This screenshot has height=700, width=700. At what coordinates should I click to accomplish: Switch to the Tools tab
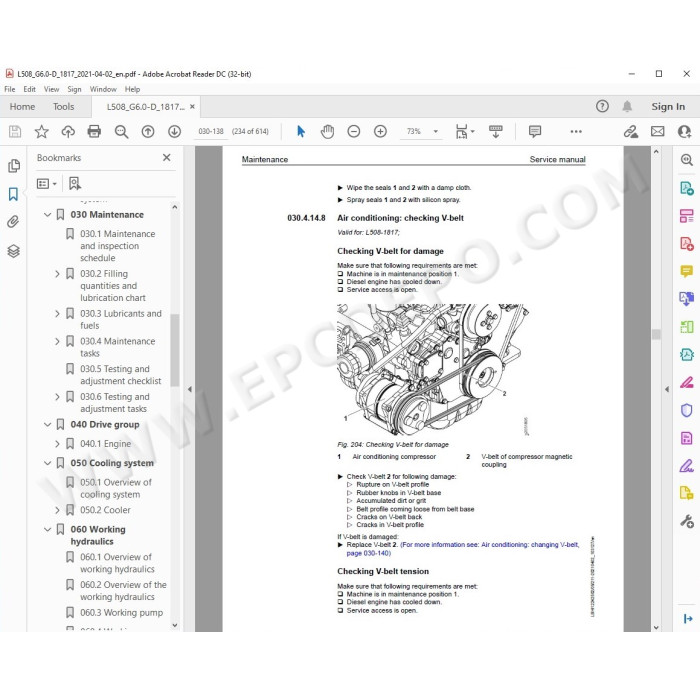63,107
